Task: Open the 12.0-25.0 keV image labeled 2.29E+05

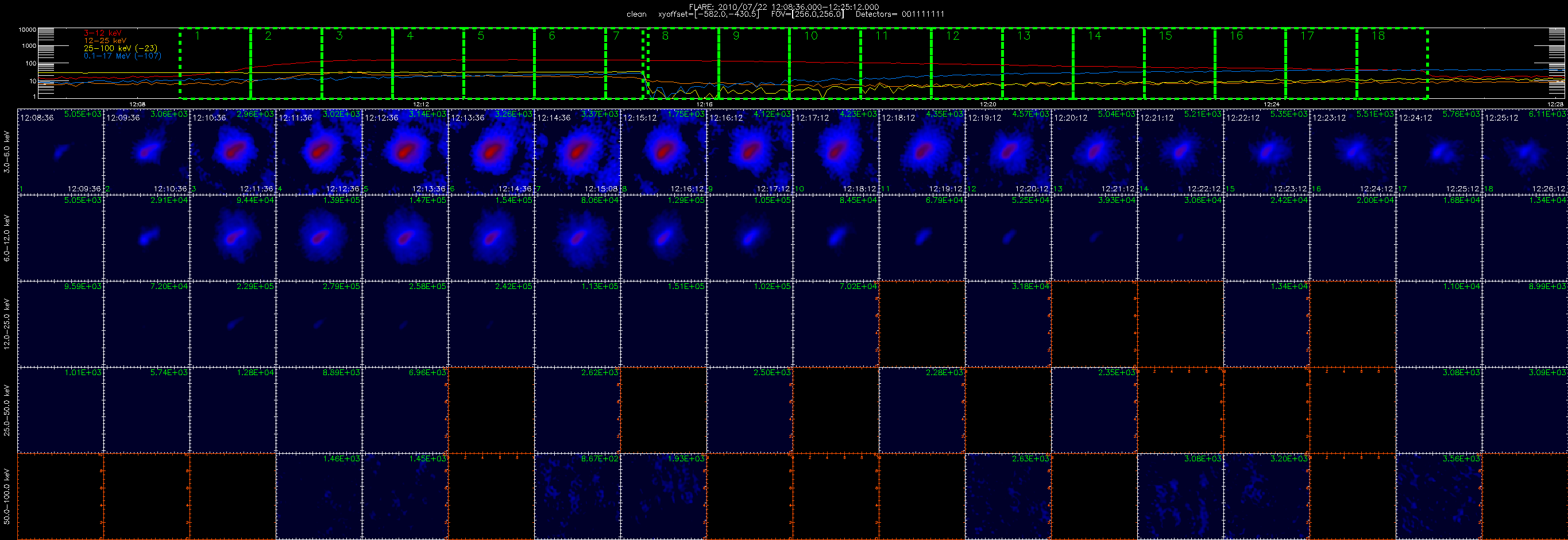Action: tap(233, 324)
